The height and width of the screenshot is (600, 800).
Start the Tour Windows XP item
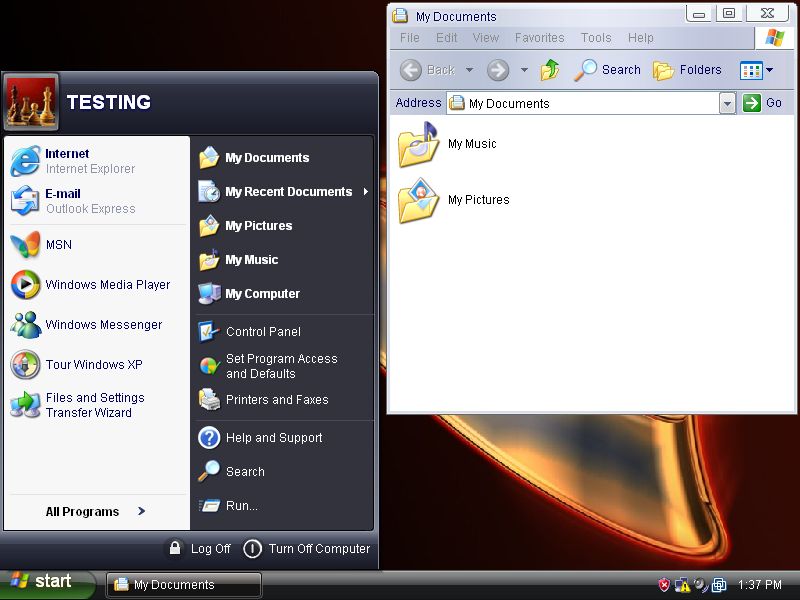[x=97, y=364]
